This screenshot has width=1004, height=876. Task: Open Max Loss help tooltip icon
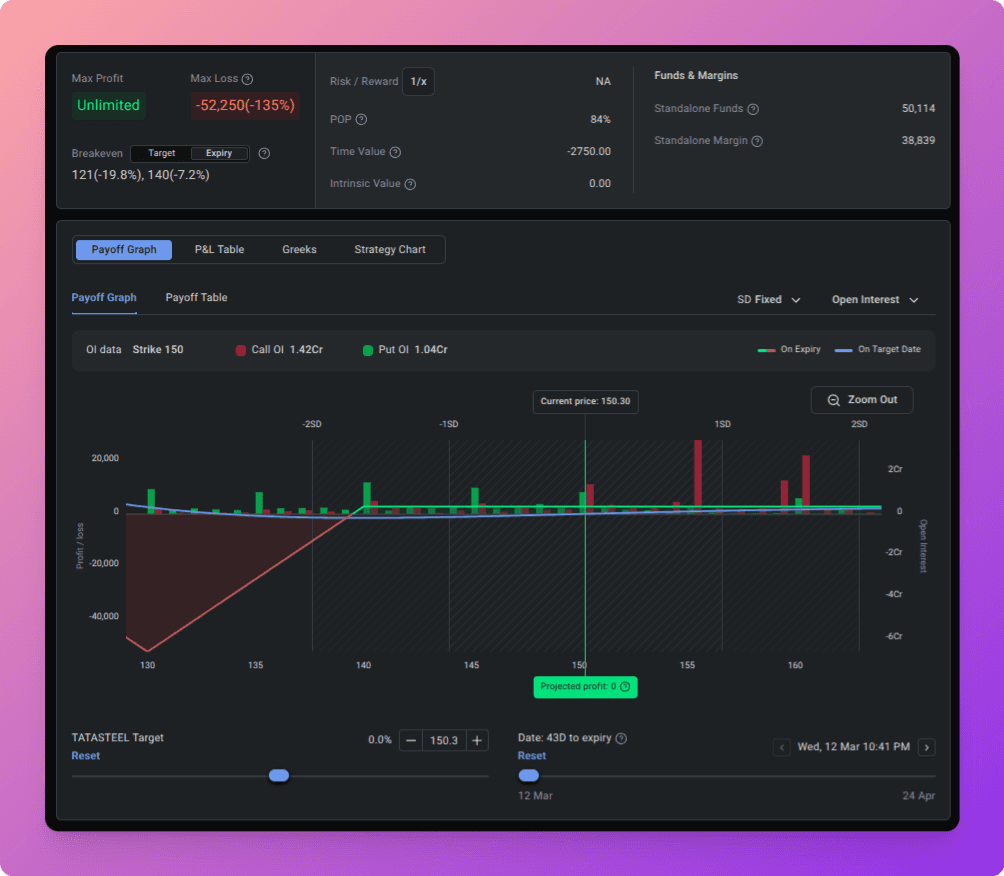(x=247, y=79)
